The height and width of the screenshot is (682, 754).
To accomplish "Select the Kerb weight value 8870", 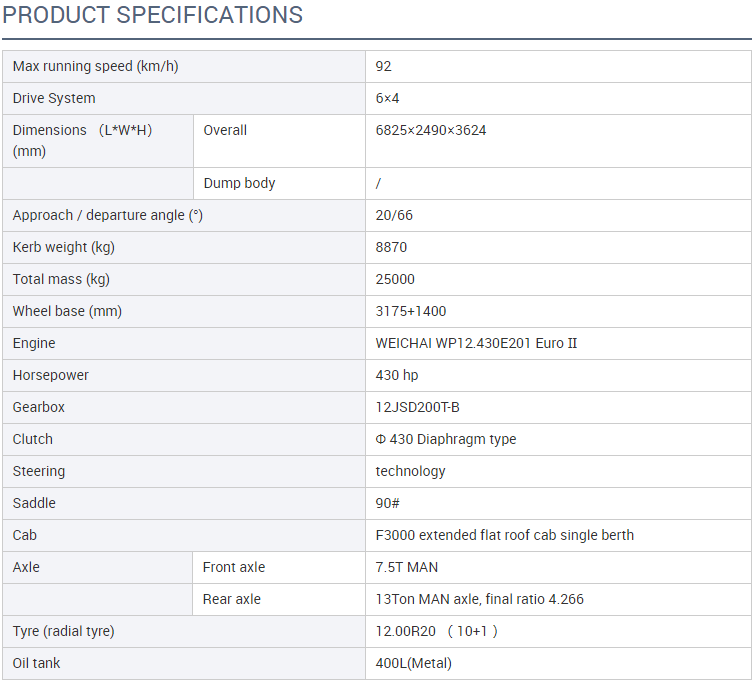I will [x=391, y=247].
